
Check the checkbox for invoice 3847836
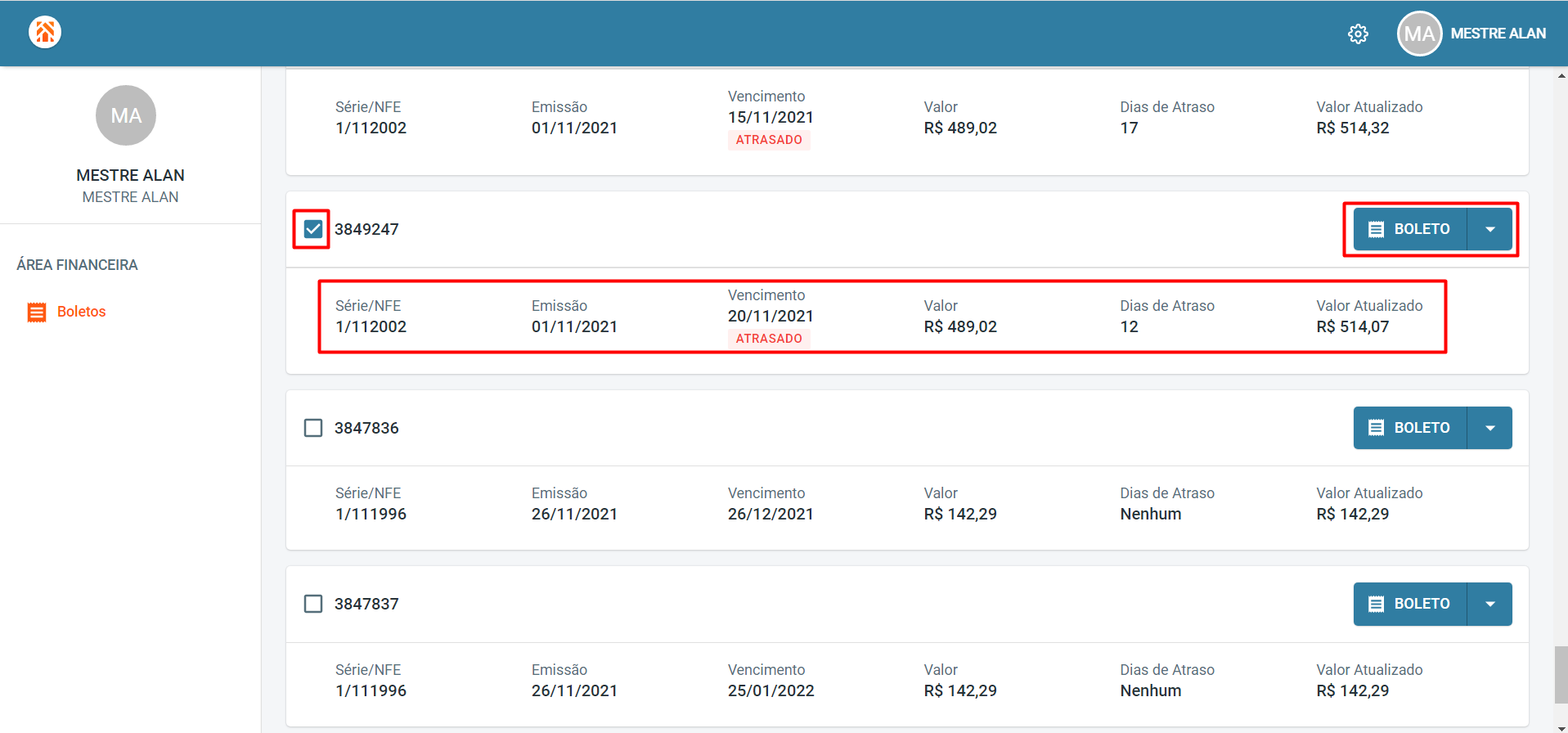click(313, 428)
